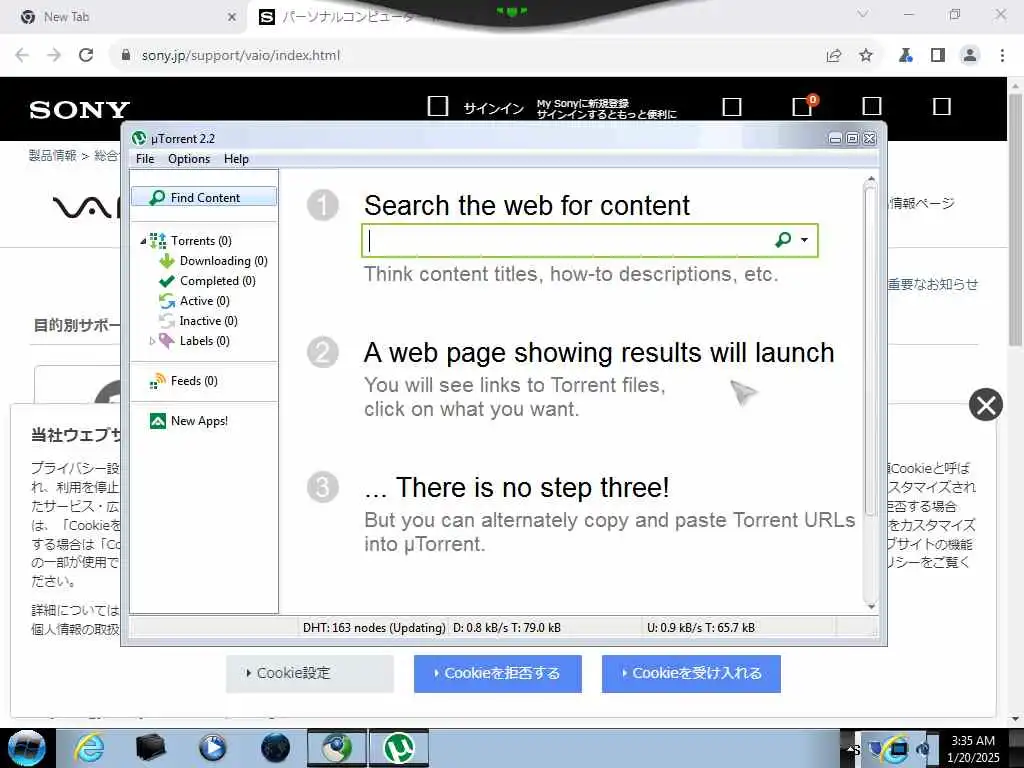Click the µTorrent taskbar button
Screen dimensions: 1024x768
pos(399,748)
